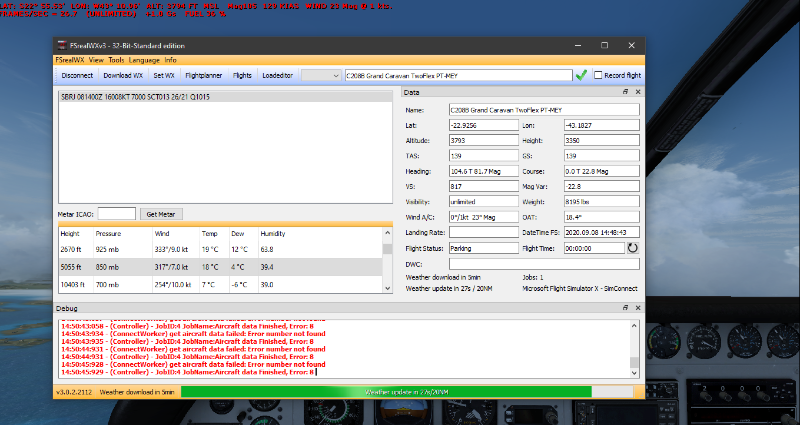Screen dimensions: 800x425
Task: Click the Lat value field
Action: click(x=484, y=125)
